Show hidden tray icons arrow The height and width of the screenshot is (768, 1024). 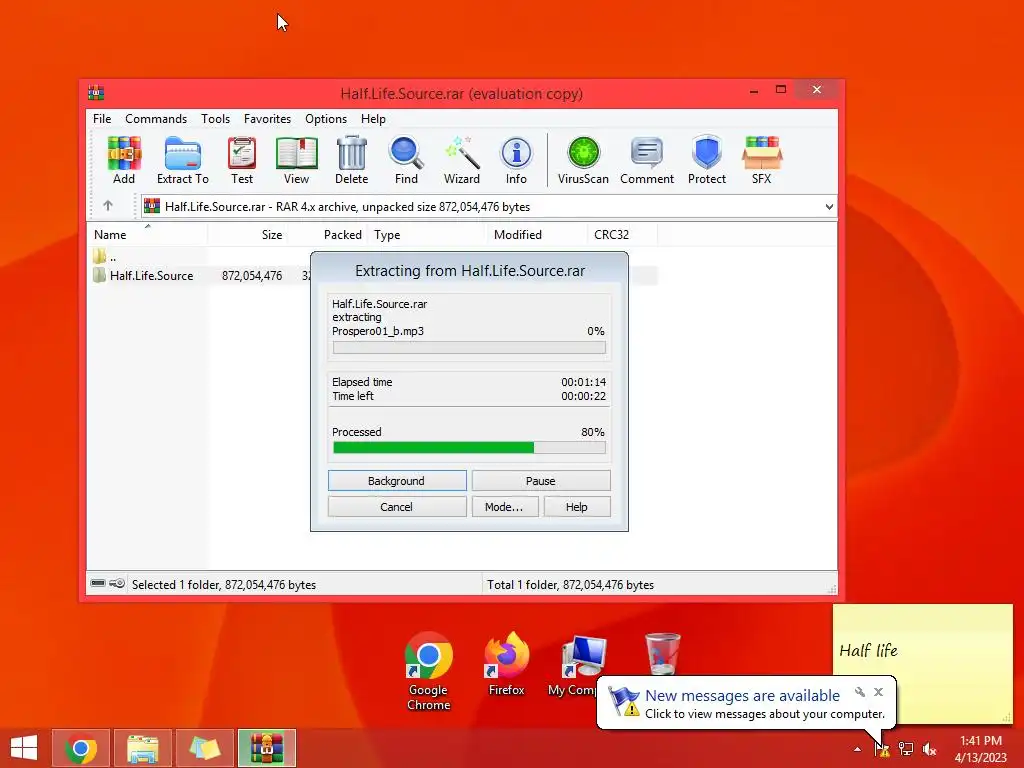click(857, 750)
